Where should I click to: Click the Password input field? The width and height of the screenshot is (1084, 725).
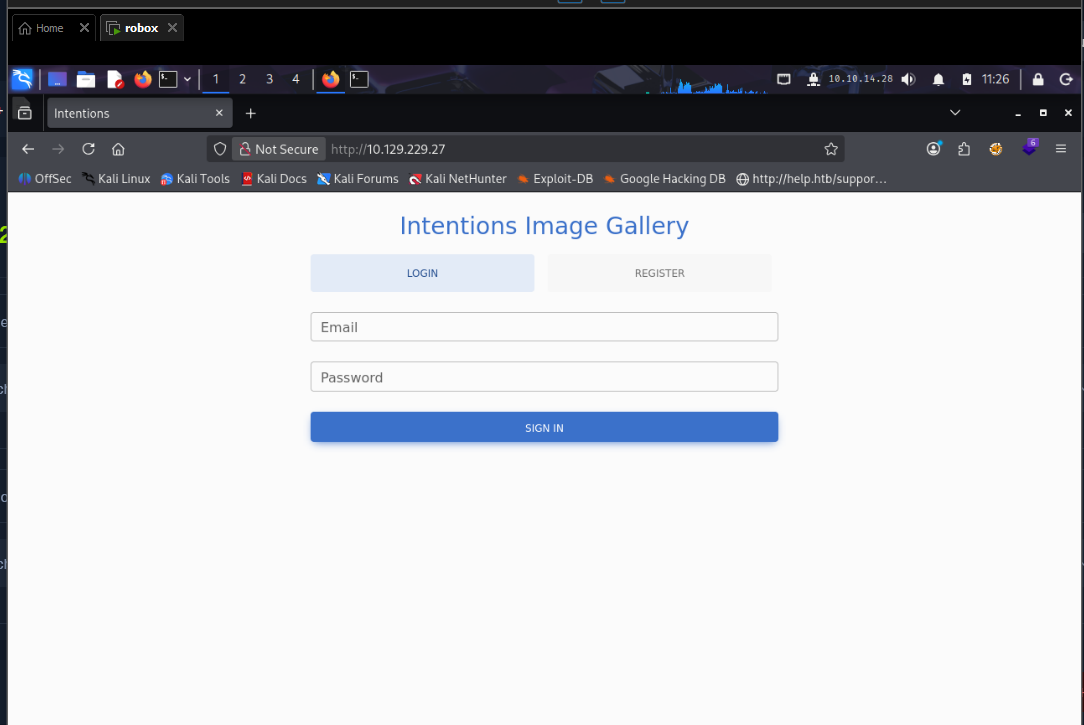coord(544,377)
